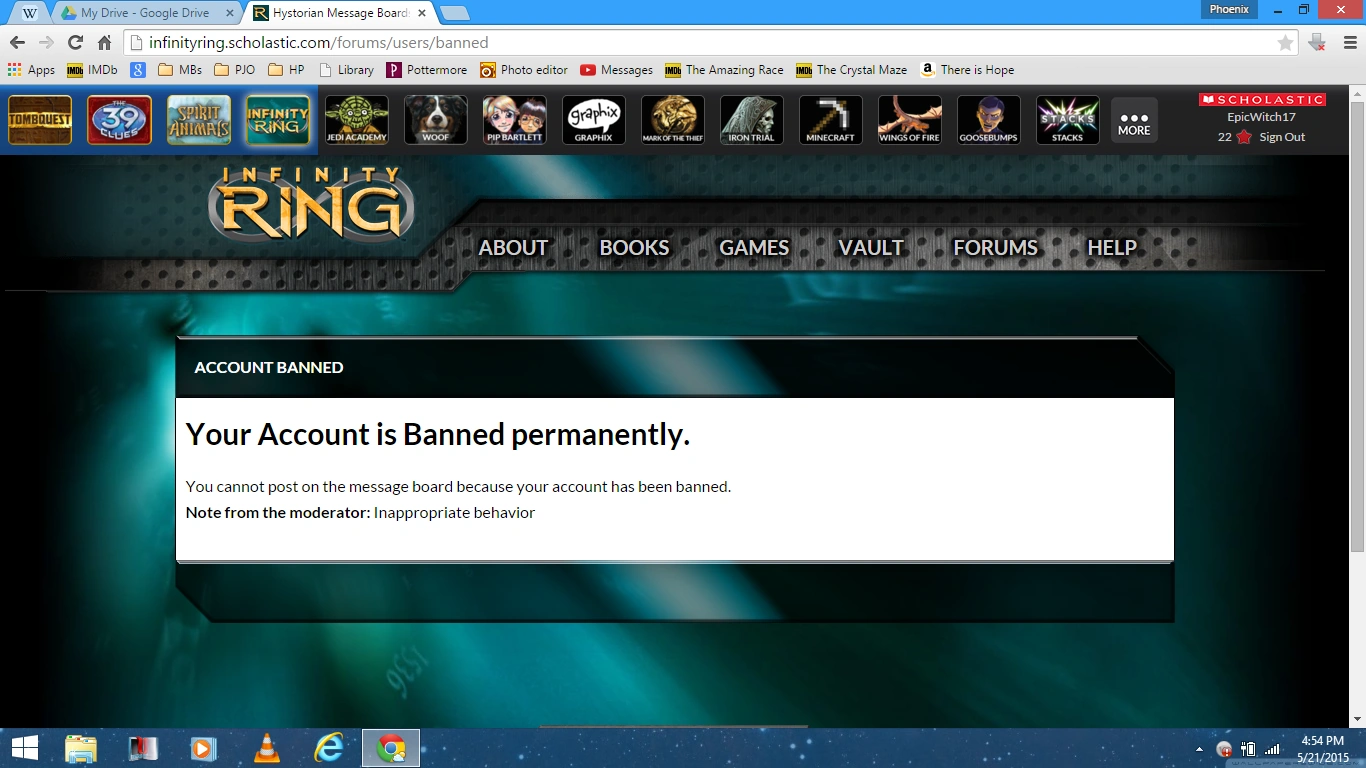The image size is (1366, 768).
Task: Open the Goosebumps icon
Action: pos(988,120)
